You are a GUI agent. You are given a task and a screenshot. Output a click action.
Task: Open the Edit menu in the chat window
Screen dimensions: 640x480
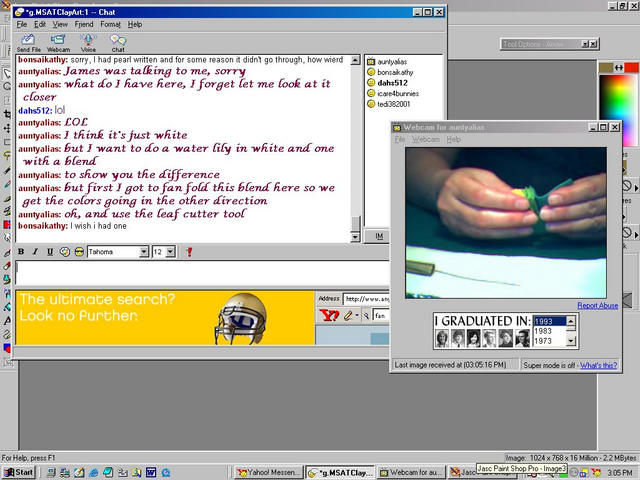click(40, 24)
